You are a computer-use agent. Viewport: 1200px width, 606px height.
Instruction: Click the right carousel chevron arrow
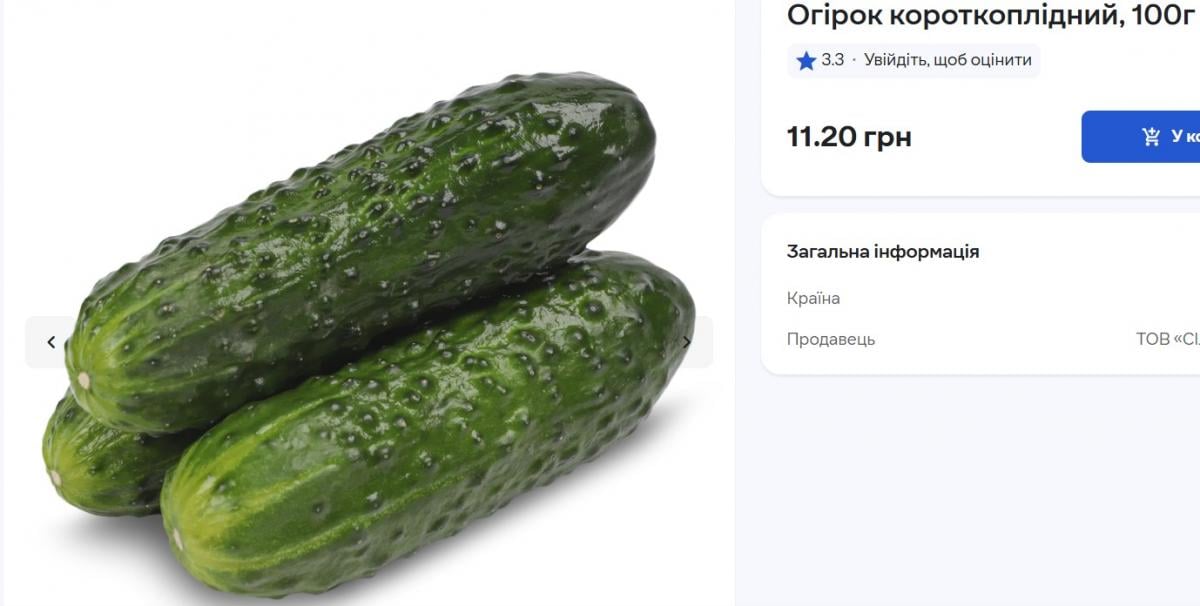tap(686, 341)
